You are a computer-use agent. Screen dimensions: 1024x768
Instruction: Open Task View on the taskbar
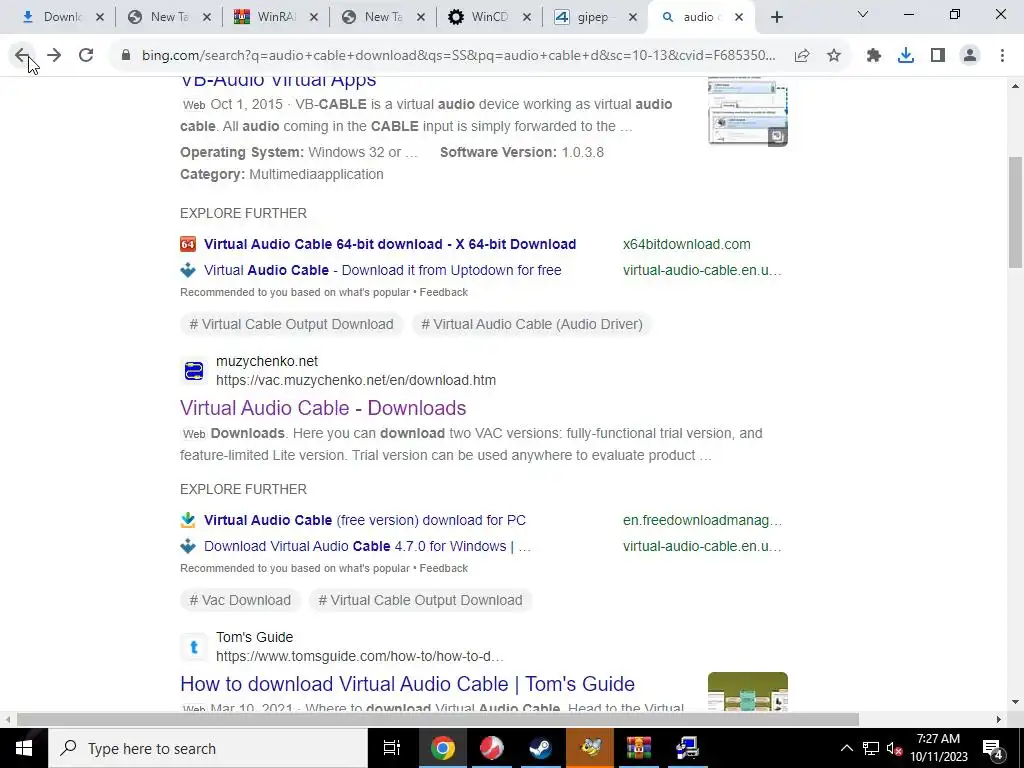[x=392, y=748]
